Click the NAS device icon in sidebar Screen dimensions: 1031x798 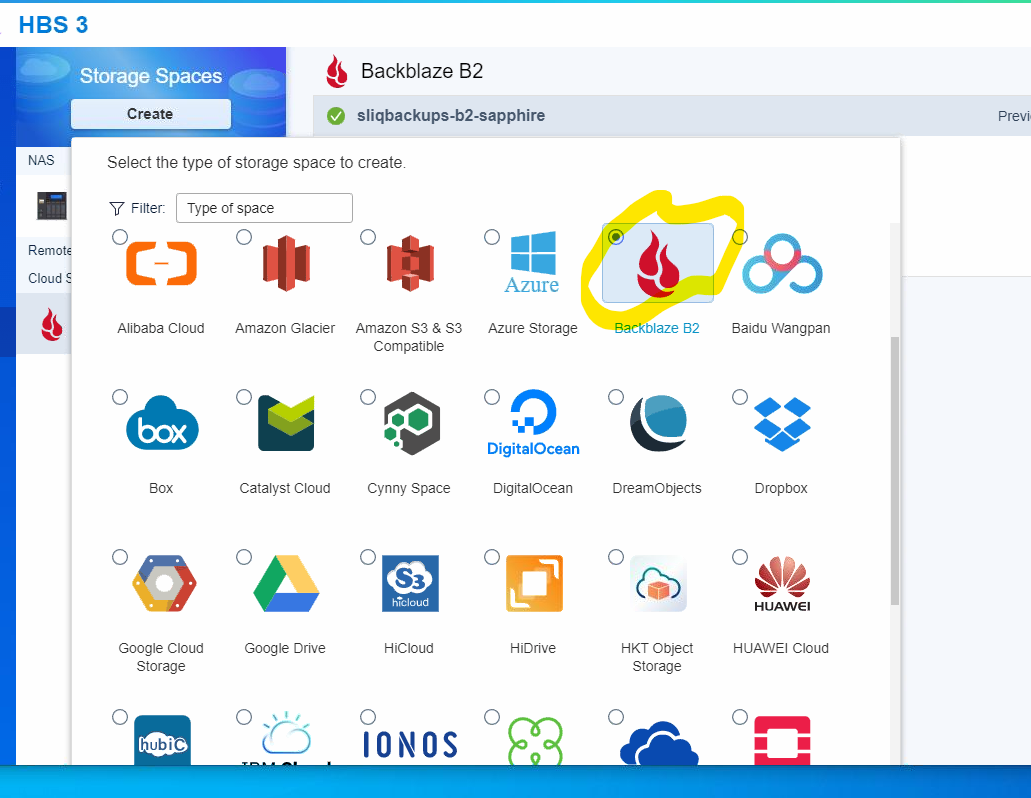coord(52,205)
